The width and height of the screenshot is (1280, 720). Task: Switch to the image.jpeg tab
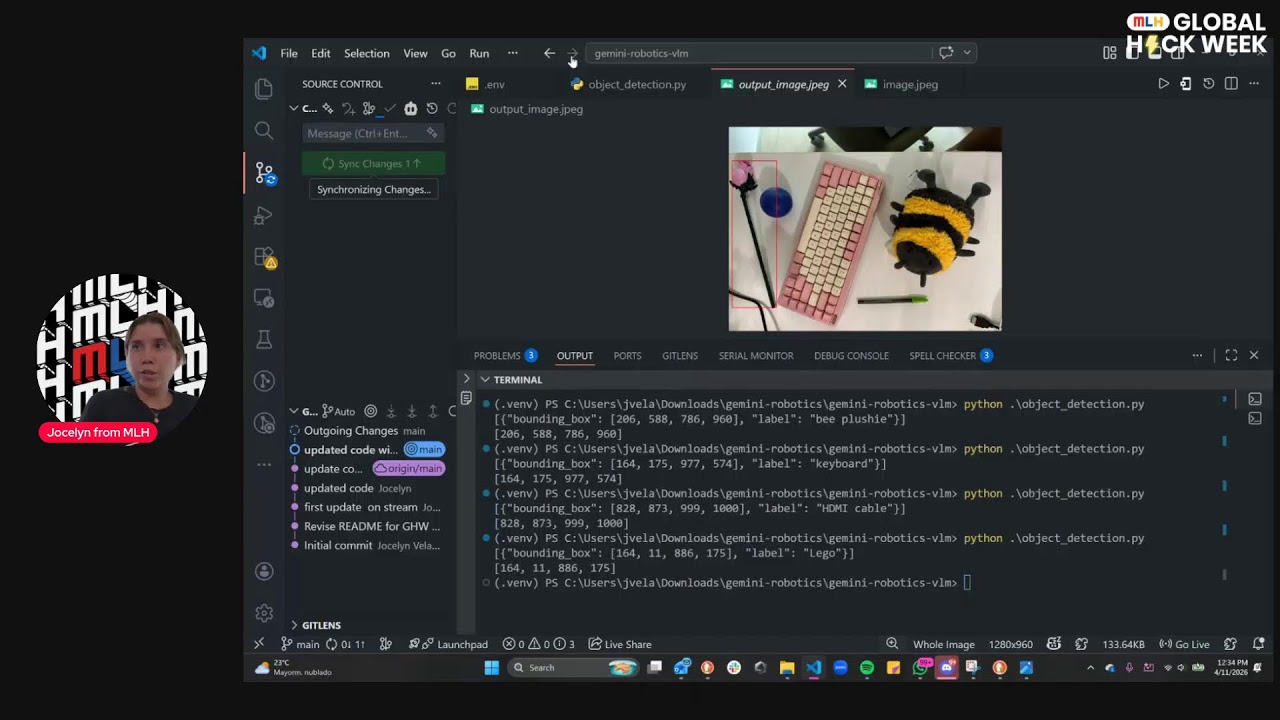(x=900, y=84)
